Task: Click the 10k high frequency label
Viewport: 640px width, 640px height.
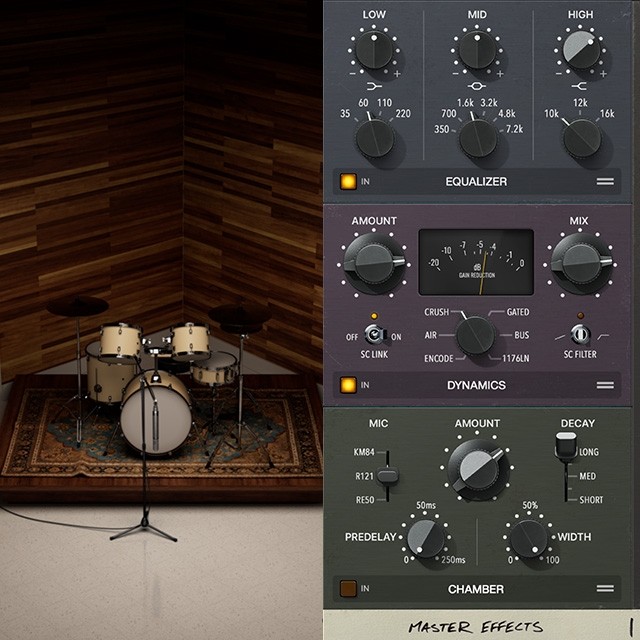Action: coord(551,114)
